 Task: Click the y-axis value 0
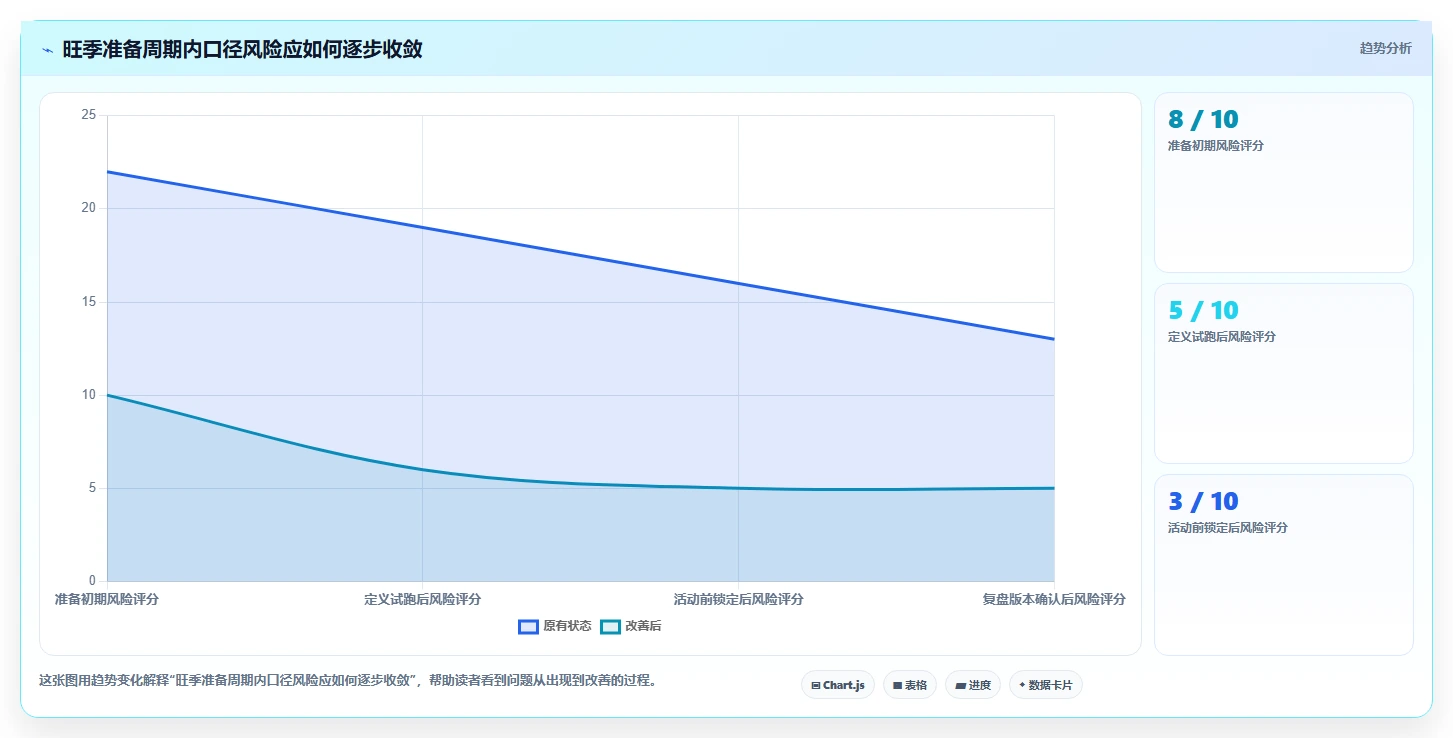point(92,581)
